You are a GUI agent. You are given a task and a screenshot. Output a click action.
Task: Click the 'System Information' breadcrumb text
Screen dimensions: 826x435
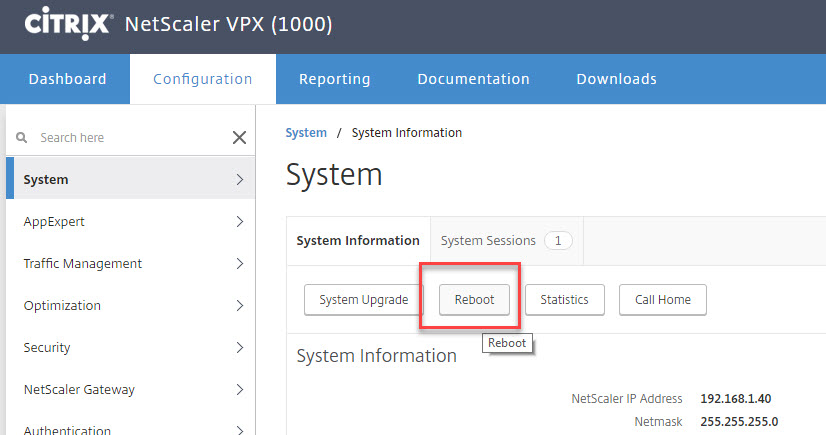pyautogui.click(x=407, y=133)
